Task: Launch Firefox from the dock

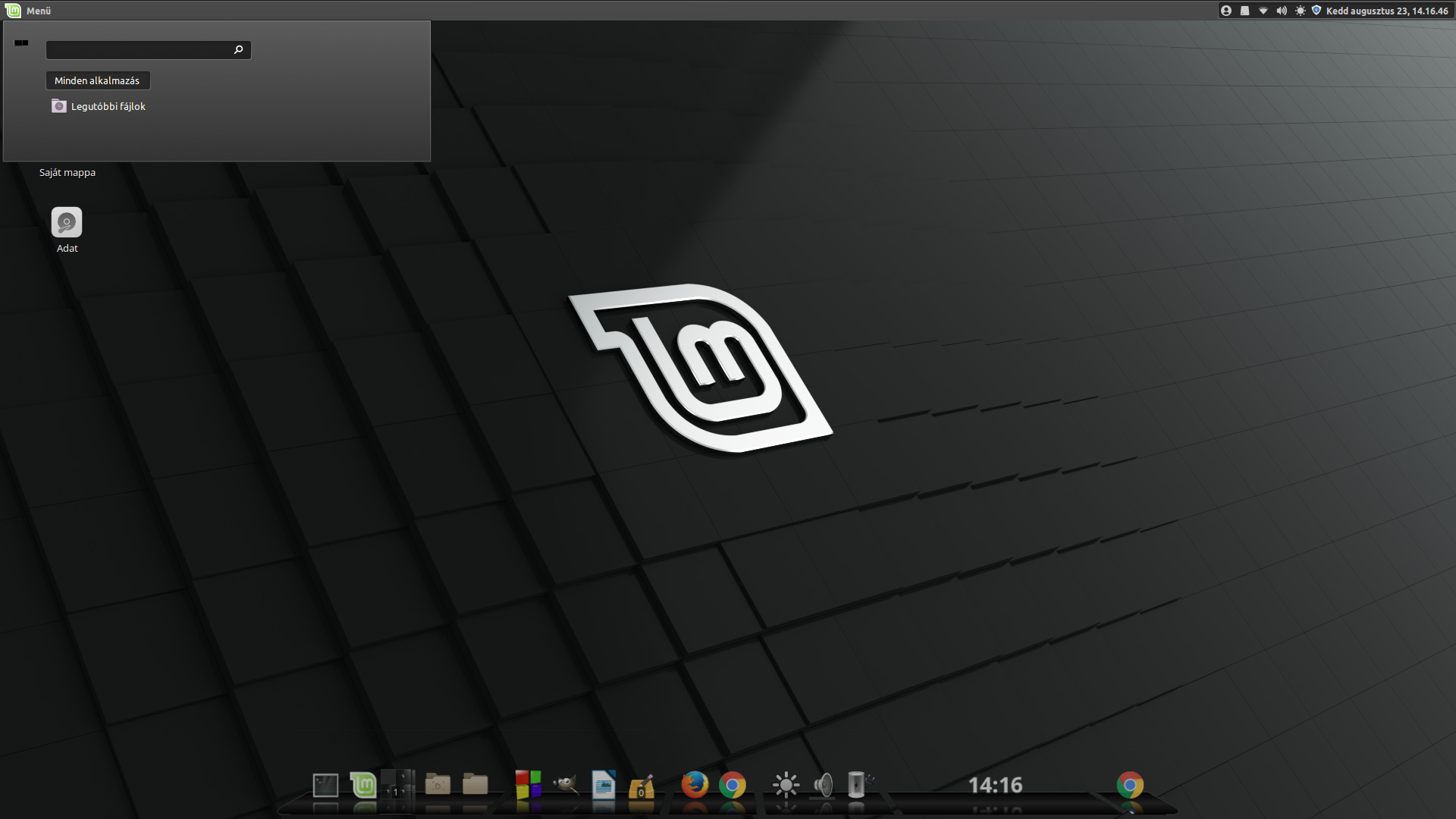Action: pyautogui.click(x=695, y=785)
